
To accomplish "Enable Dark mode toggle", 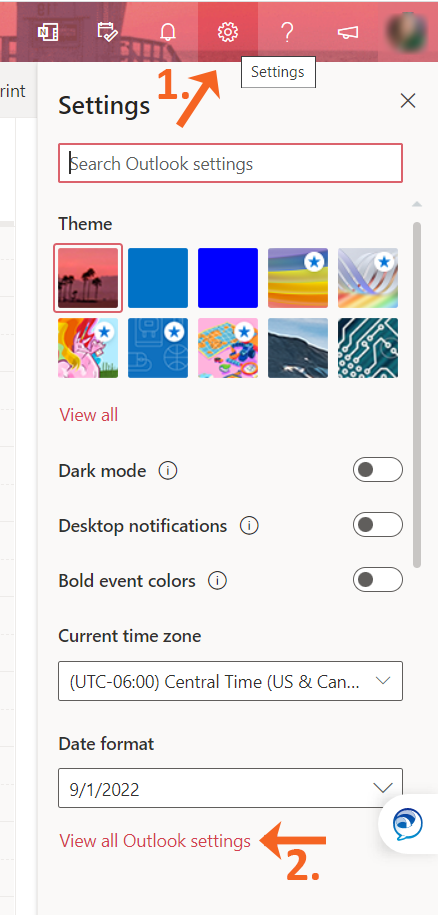I will (x=377, y=470).
